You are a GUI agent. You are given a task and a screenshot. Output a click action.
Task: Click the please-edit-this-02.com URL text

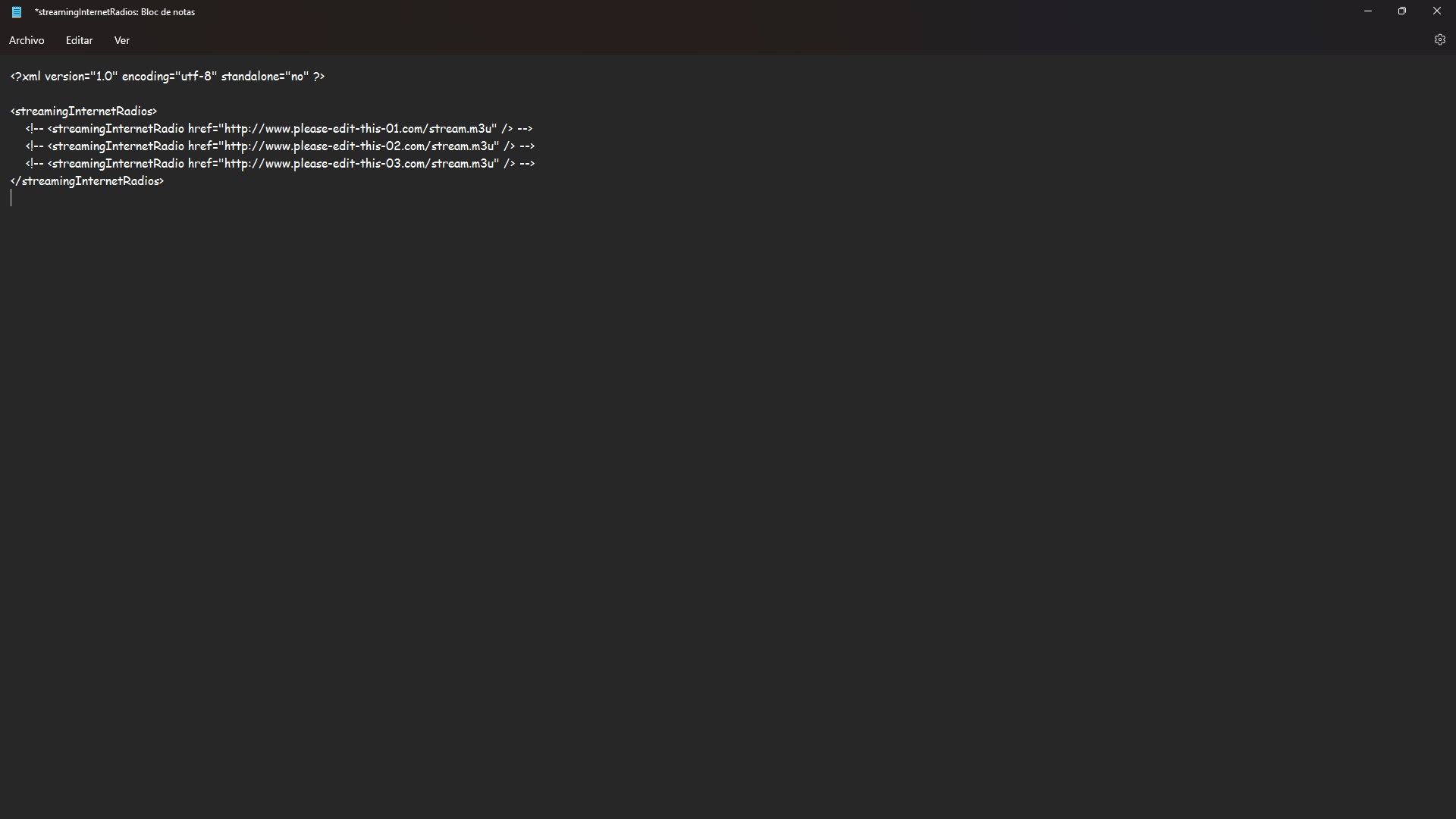click(358, 146)
